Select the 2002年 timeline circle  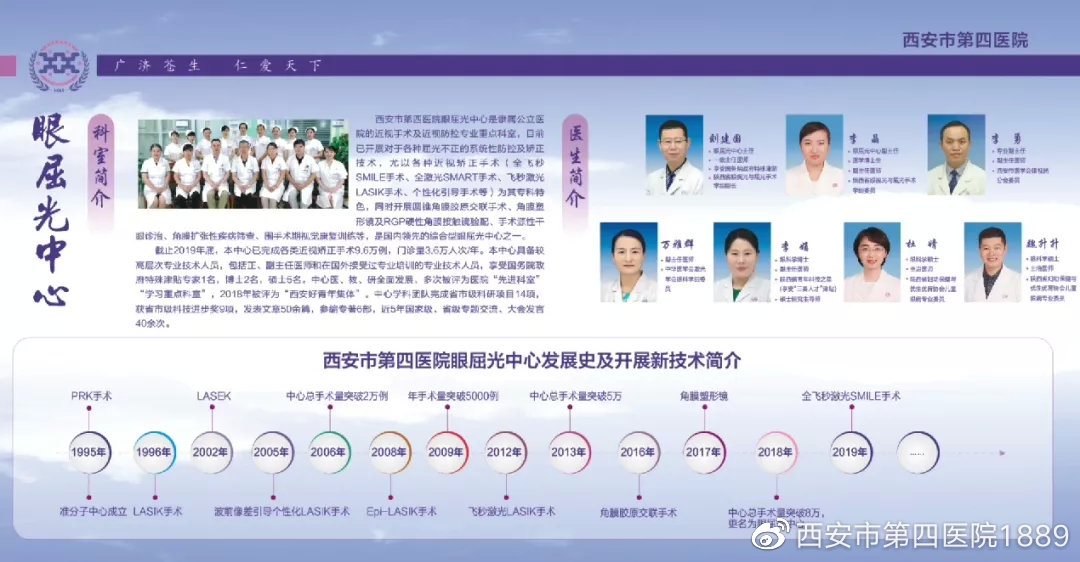tap(212, 452)
